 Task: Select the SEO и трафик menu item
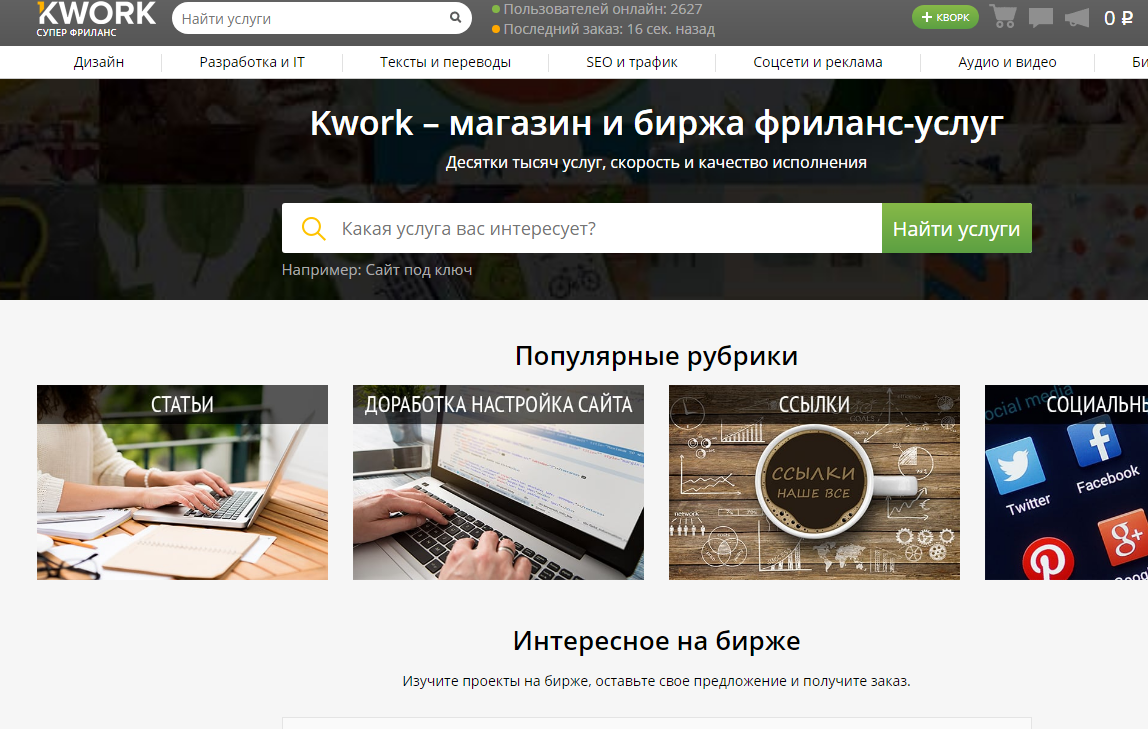pos(629,61)
